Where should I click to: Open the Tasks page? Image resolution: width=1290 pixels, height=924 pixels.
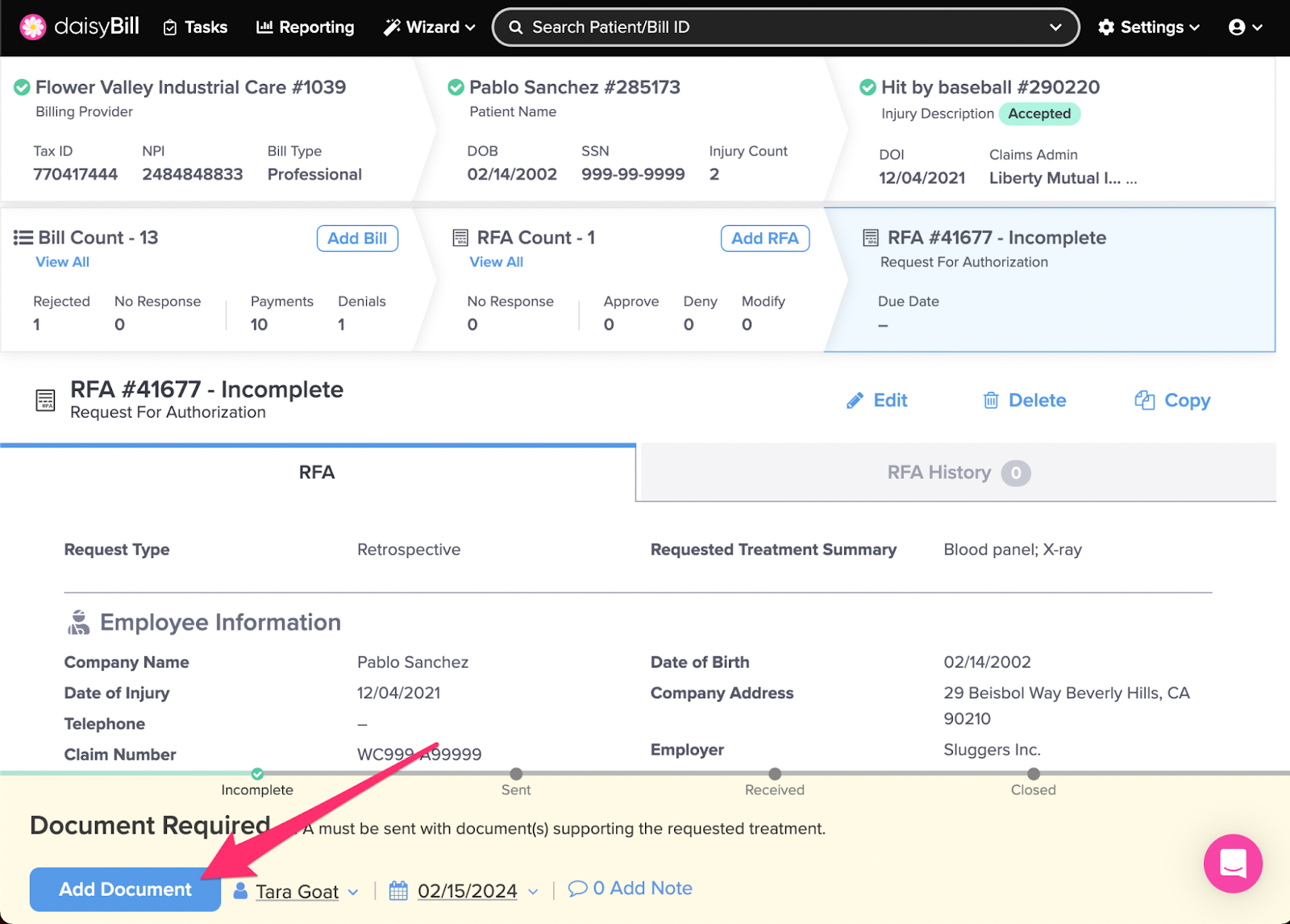click(x=195, y=27)
